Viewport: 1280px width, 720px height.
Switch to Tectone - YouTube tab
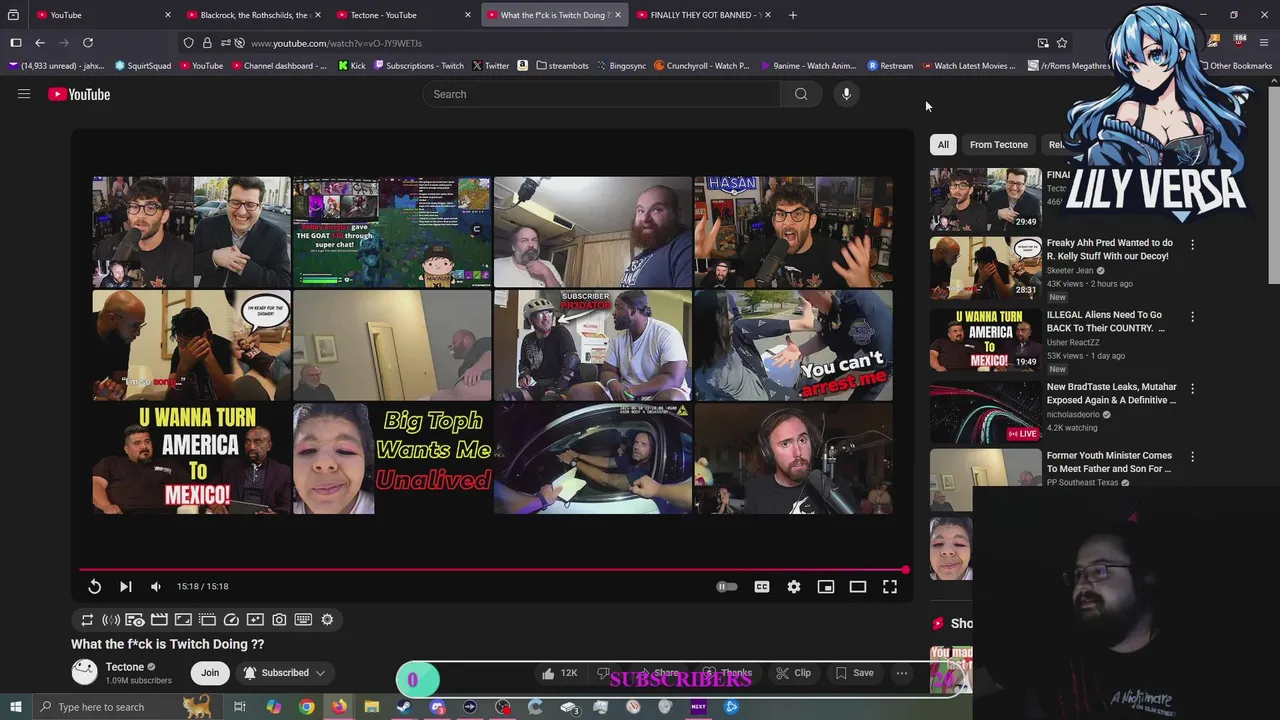click(x=402, y=15)
